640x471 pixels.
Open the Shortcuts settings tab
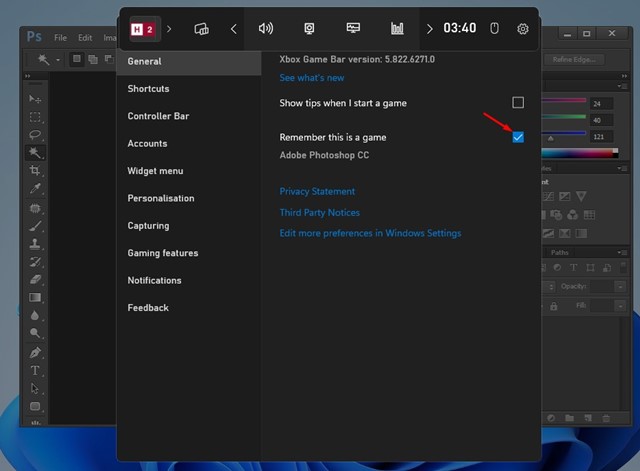click(x=189, y=89)
